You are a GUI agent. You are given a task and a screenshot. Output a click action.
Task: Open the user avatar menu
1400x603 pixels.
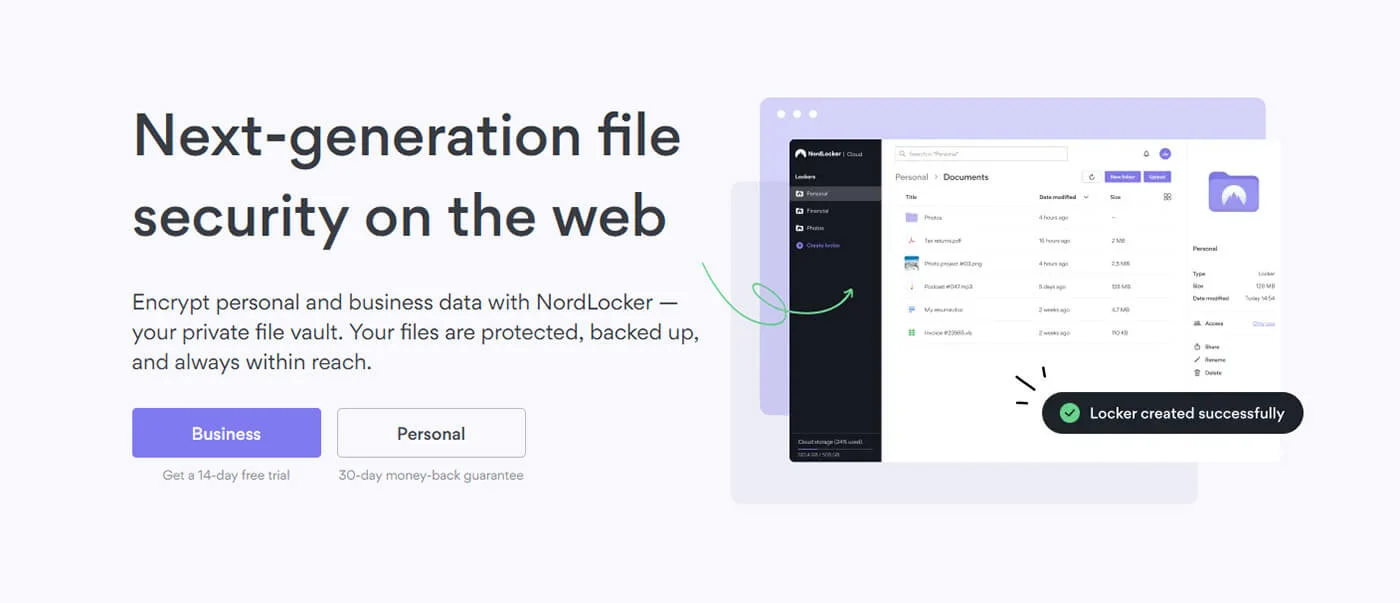1165,154
